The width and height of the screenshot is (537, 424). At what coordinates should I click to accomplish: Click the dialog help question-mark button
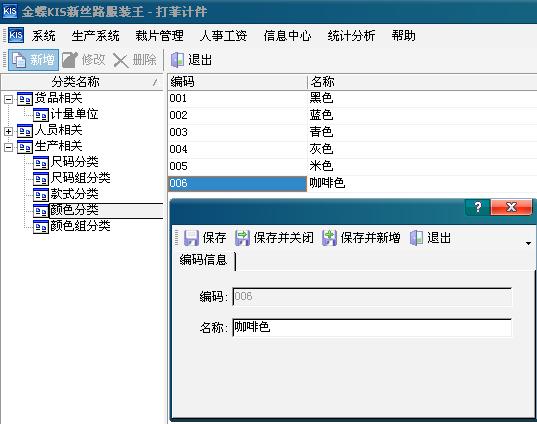(x=477, y=207)
